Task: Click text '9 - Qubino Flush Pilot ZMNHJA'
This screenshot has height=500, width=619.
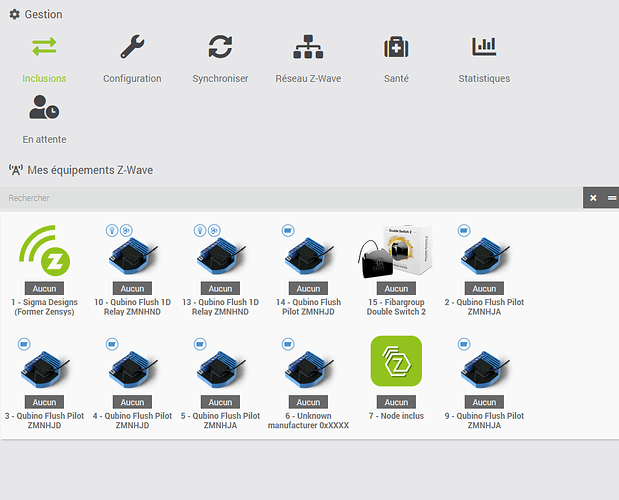Action: (x=484, y=421)
